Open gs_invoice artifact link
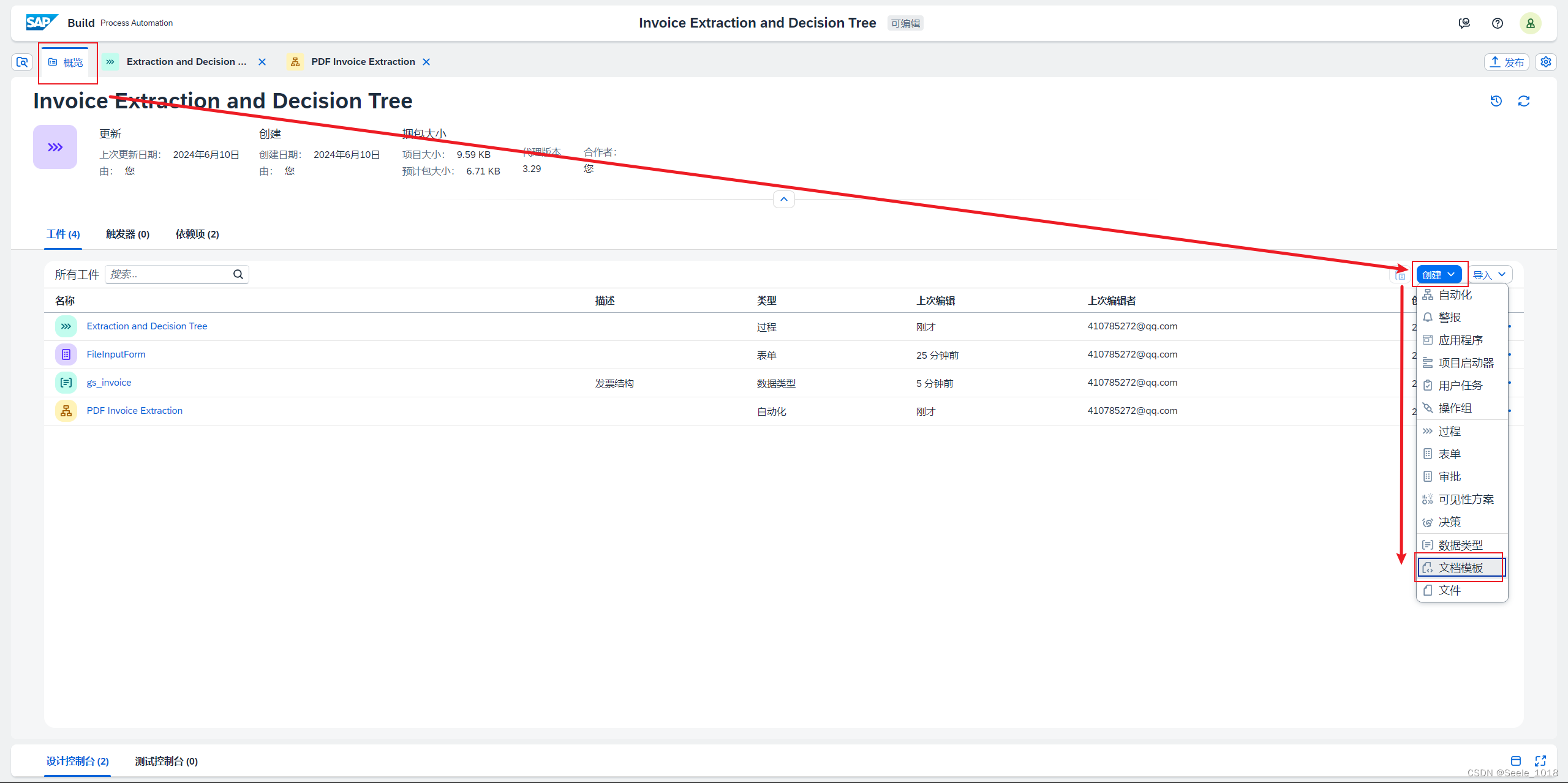The width and height of the screenshot is (1568, 783). [109, 383]
